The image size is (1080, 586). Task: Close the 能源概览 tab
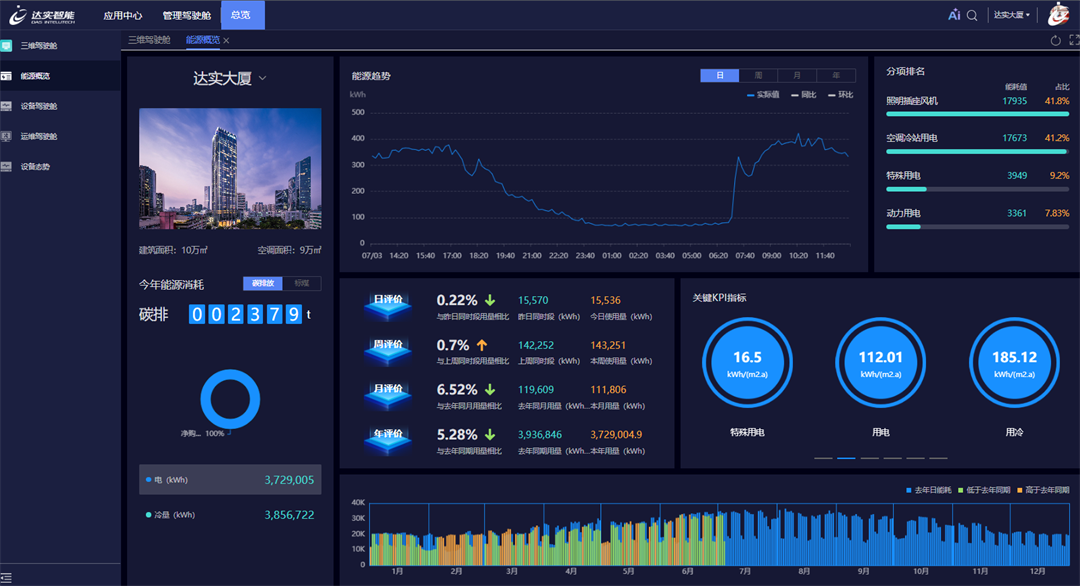coord(226,41)
